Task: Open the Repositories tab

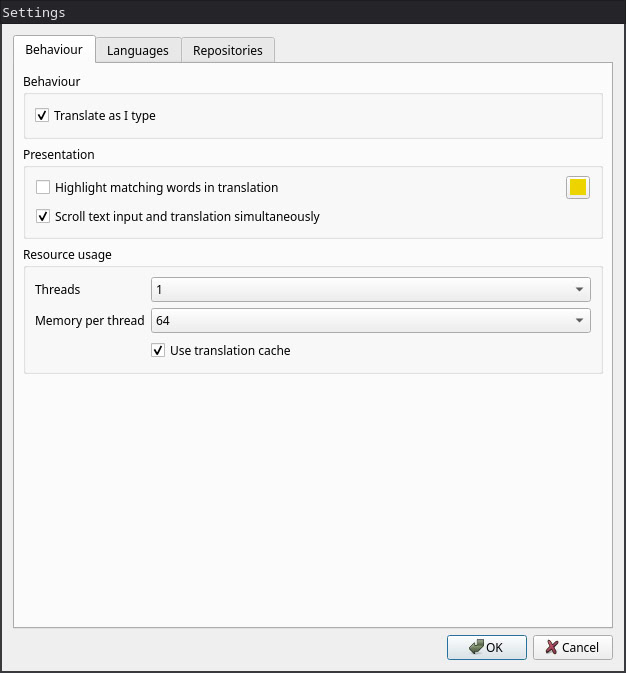Action: tap(228, 50)
